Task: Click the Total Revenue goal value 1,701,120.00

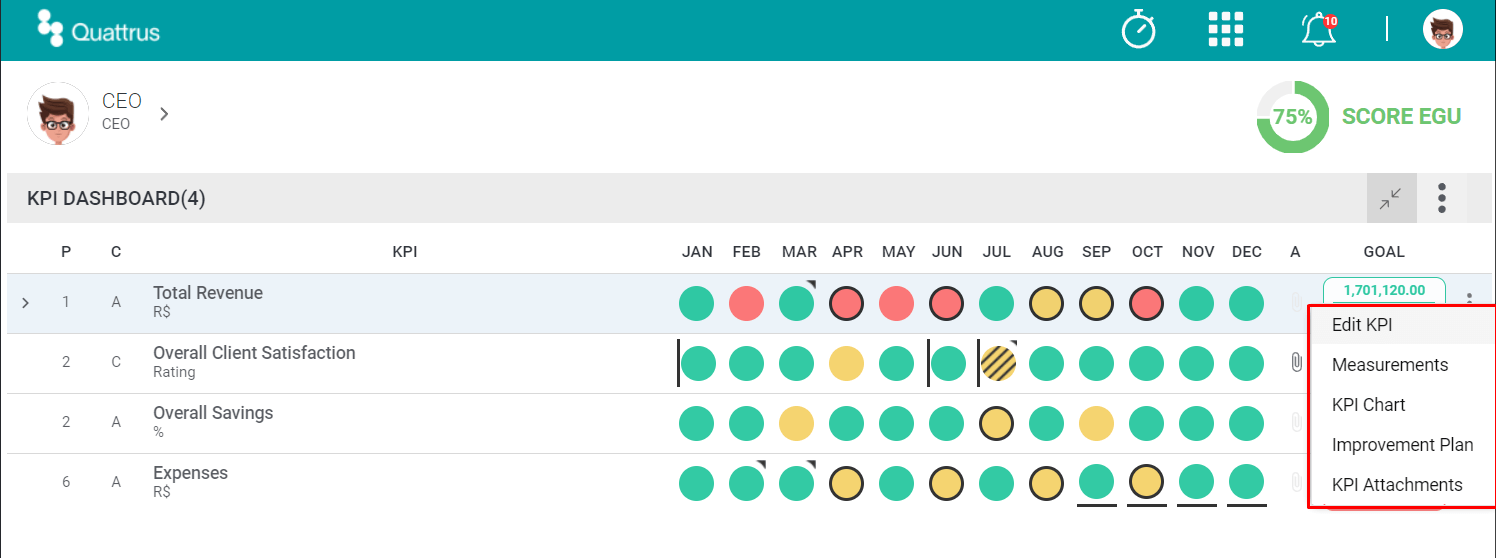Action: tap(1384, 290)
